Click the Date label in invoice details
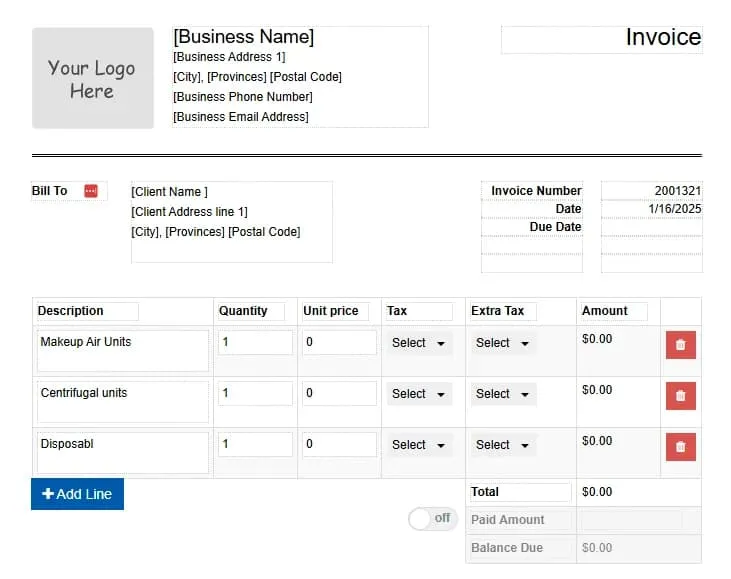Viewport: 731px width, 579px height. pos(568,209)
